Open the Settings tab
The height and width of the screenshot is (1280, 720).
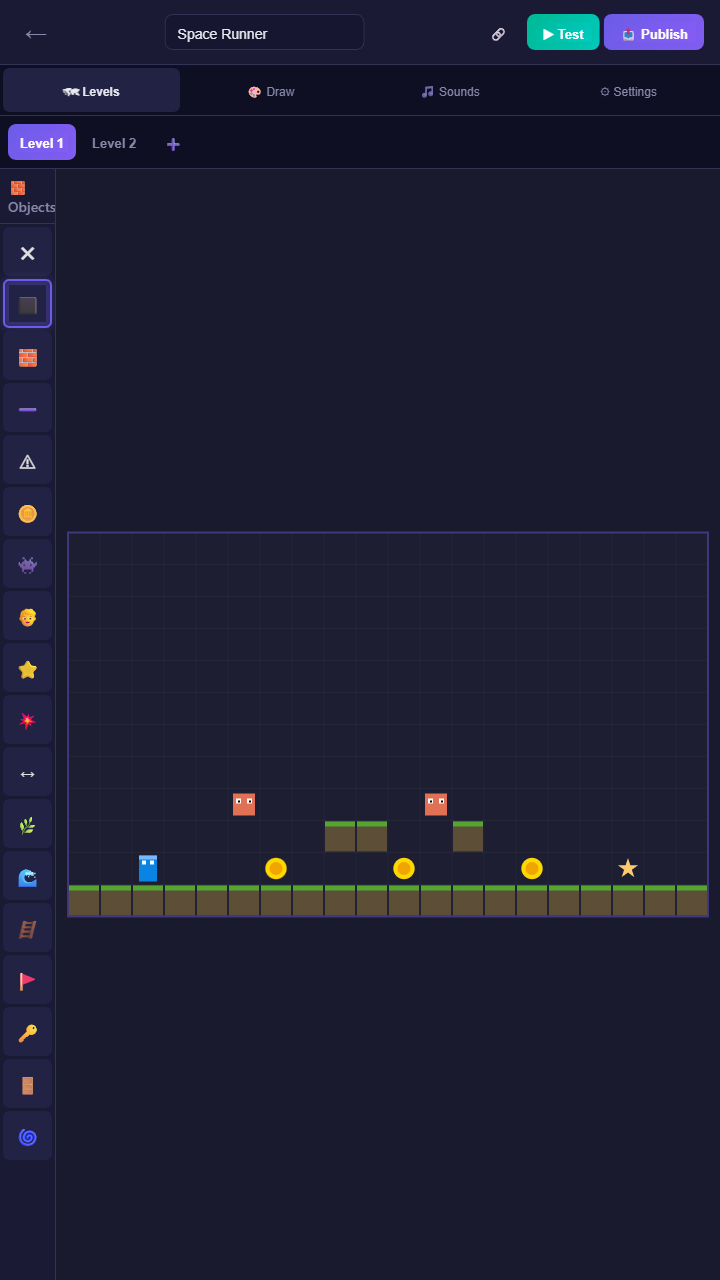[x=628, y=91]
